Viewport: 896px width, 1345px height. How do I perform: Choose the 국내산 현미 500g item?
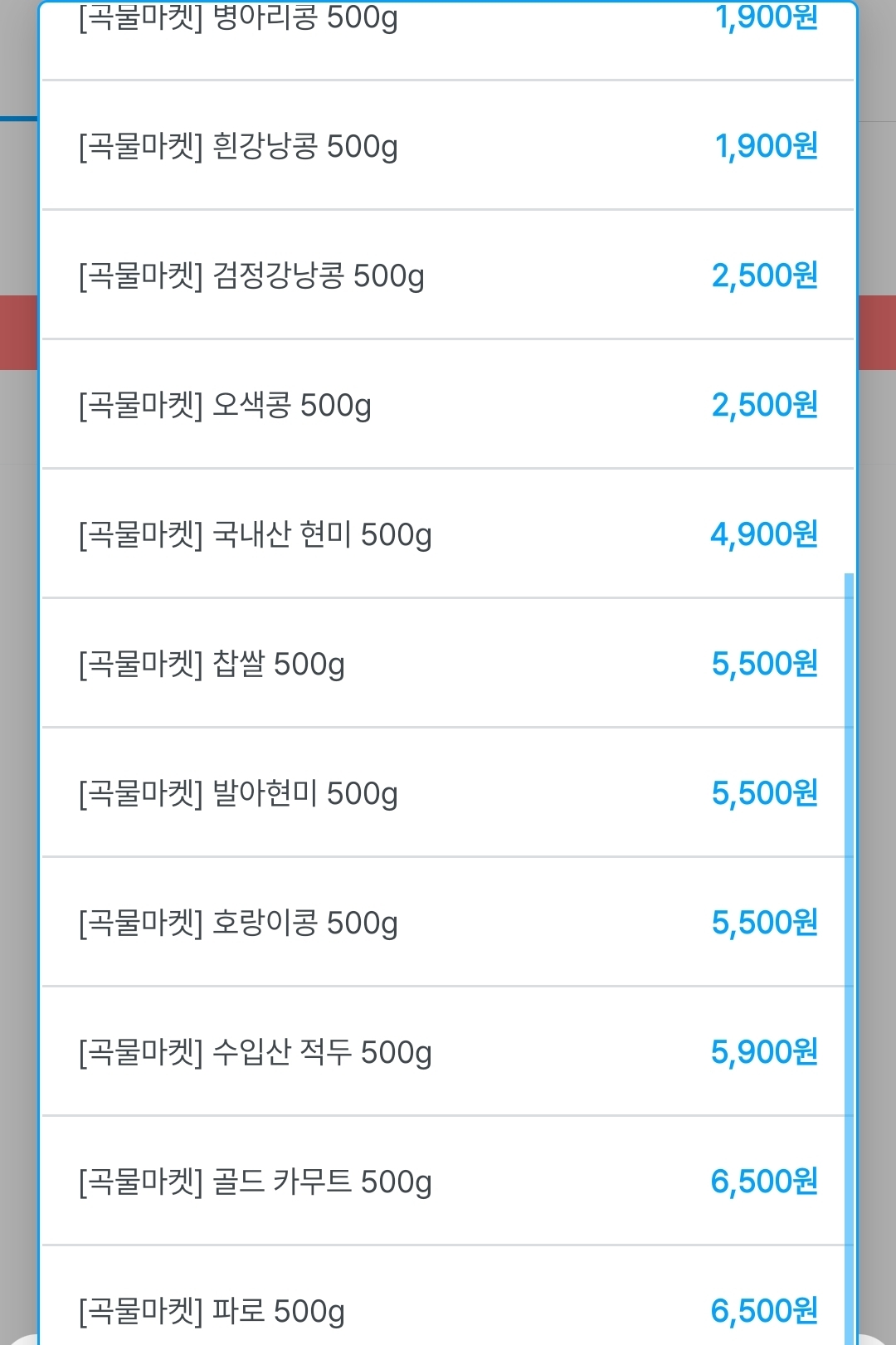point(256,535)
